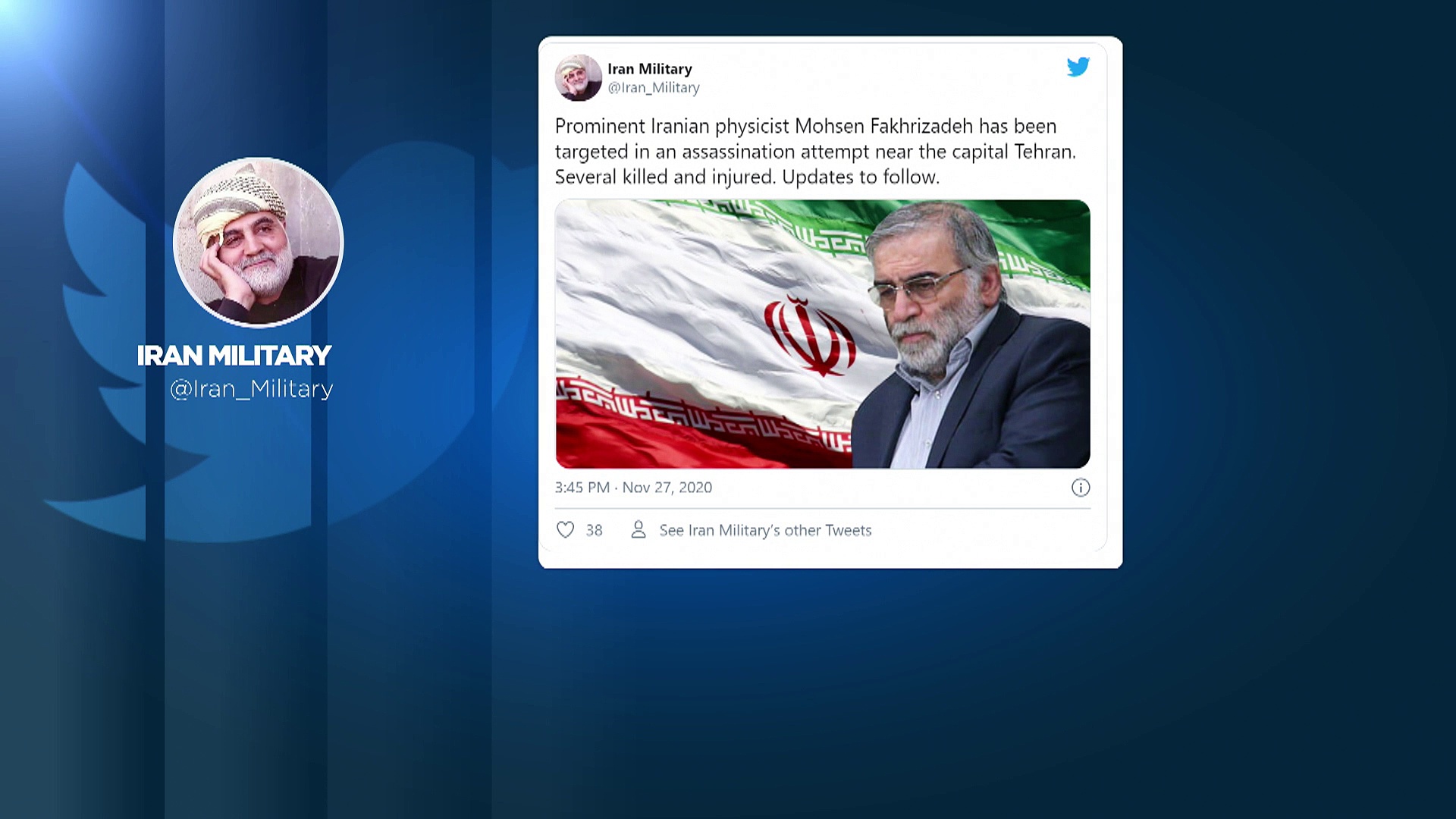Click the large IRAN MILITARY title text
1456x819 pixels.
click(x=234, y=355)
